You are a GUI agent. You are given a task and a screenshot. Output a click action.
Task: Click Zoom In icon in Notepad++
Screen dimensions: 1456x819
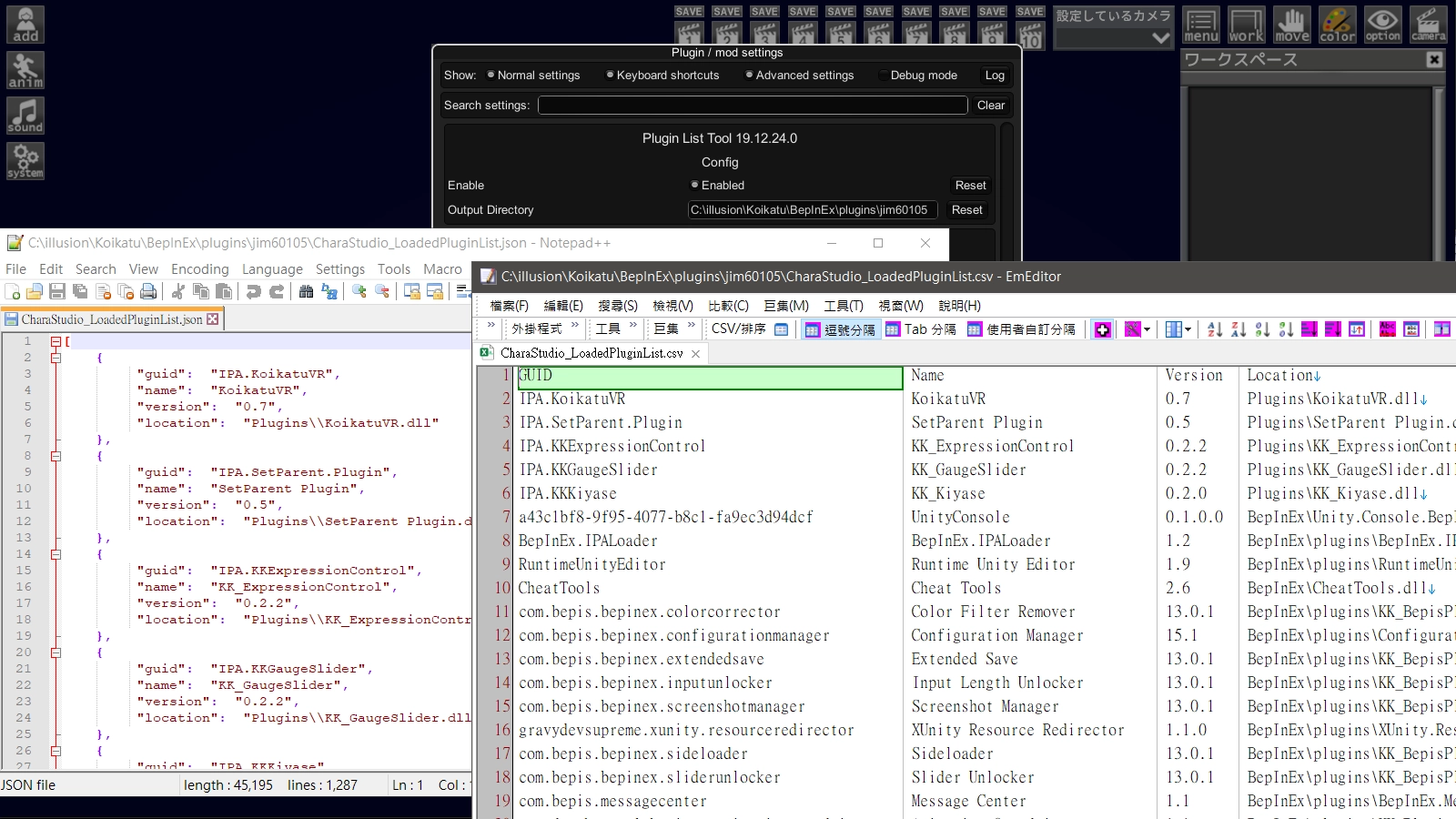click(x=359, y=291)
